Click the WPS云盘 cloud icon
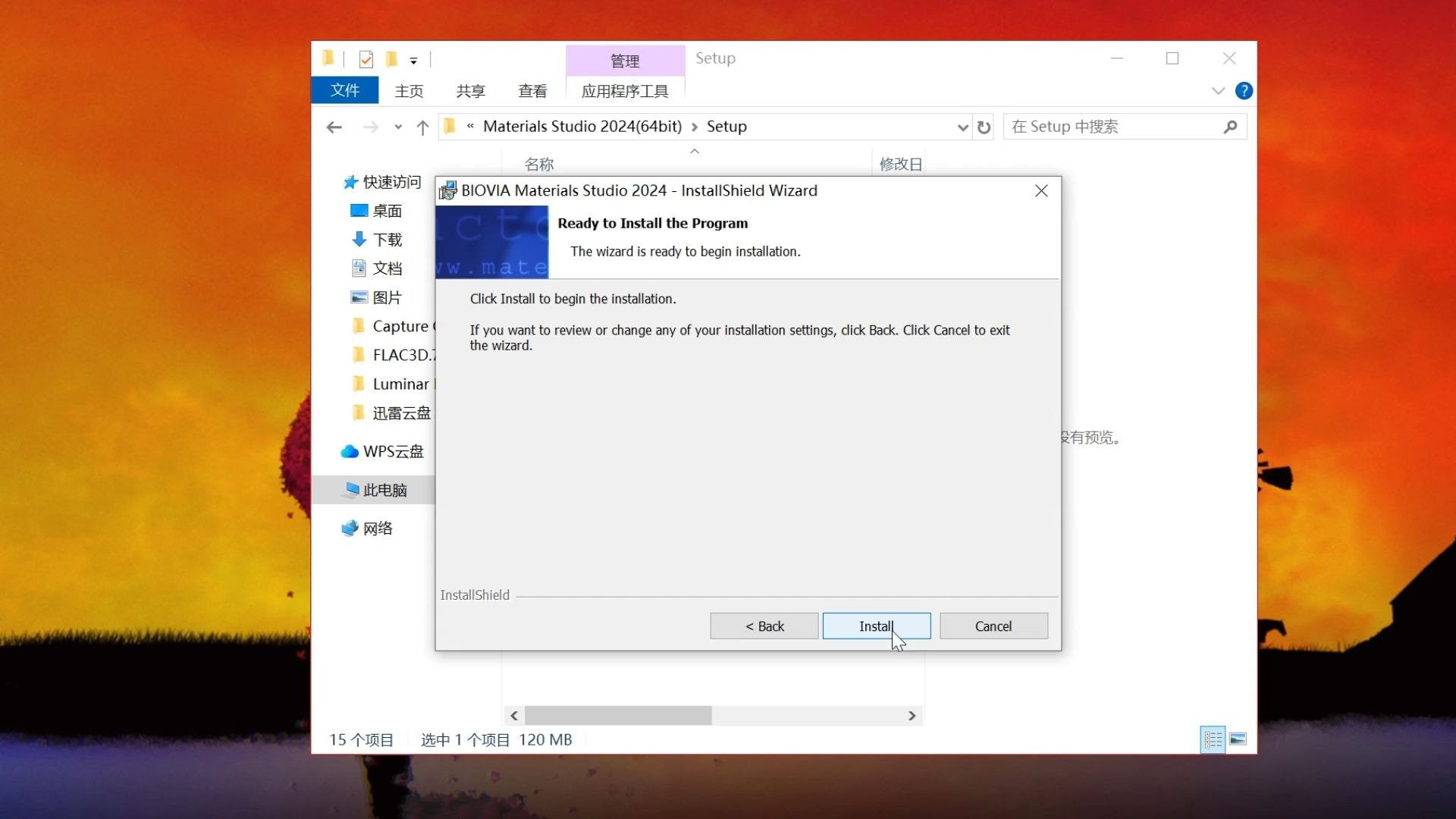Viewport: 1456px width, 819px height. [350, 451]
